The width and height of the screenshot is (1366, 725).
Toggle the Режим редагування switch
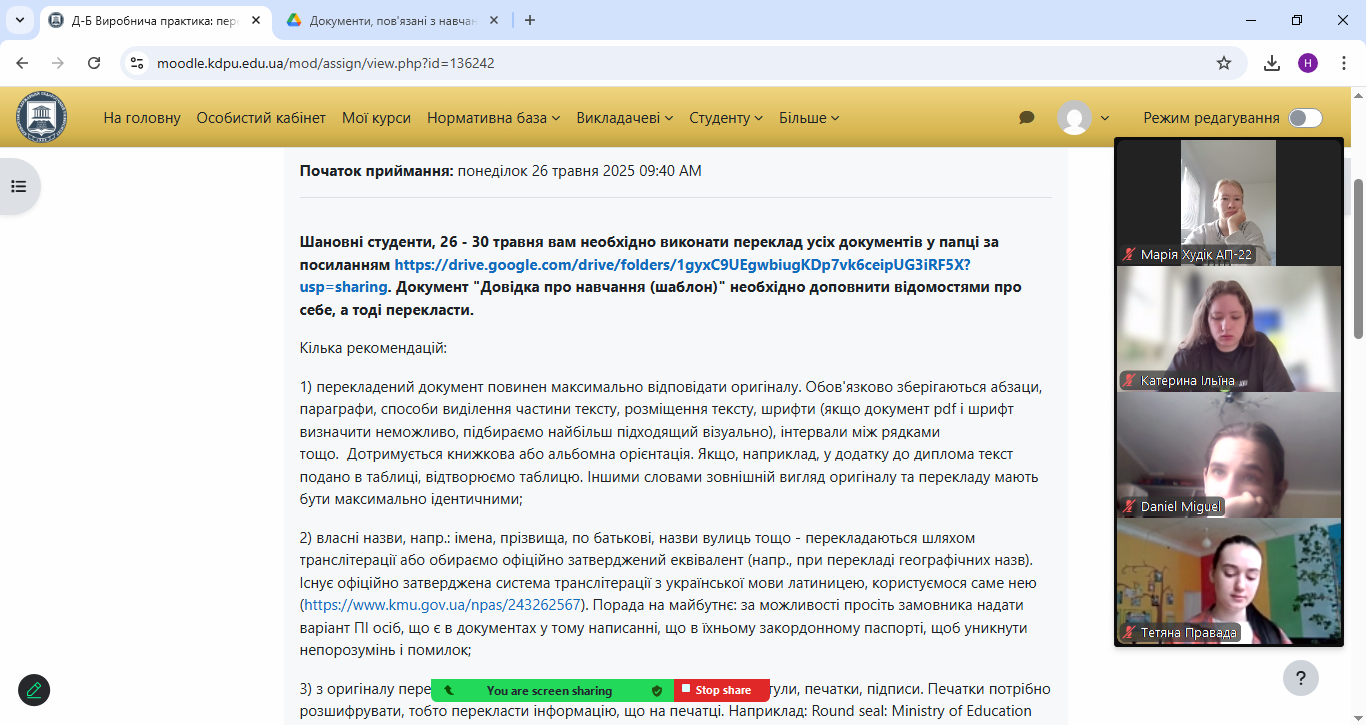1305,118
